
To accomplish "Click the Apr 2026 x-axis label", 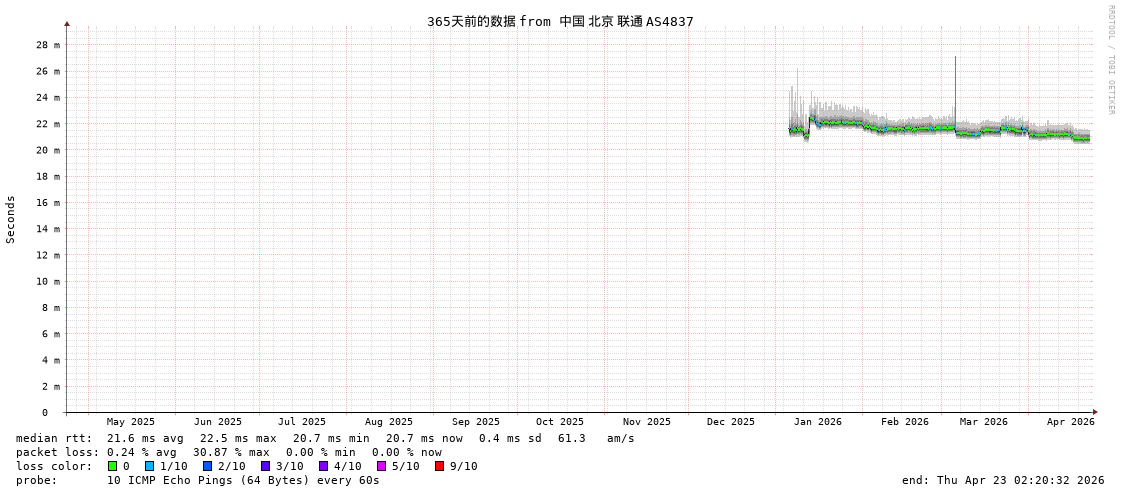I will point(1070,422).
